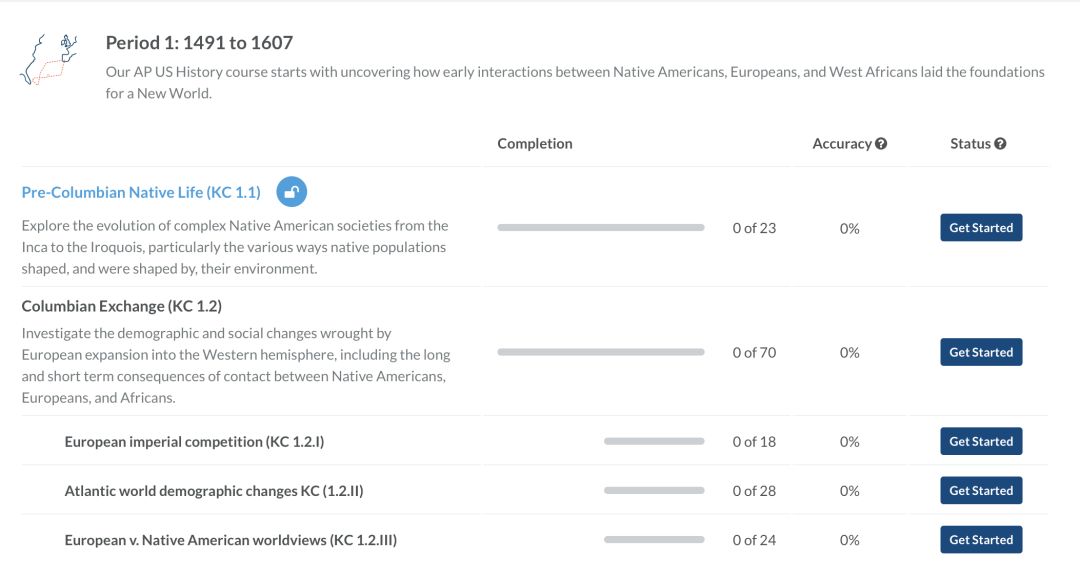Click the Accuracy column header label
The height and width of the screenshot is (579, 1080).
coord(842,143)
